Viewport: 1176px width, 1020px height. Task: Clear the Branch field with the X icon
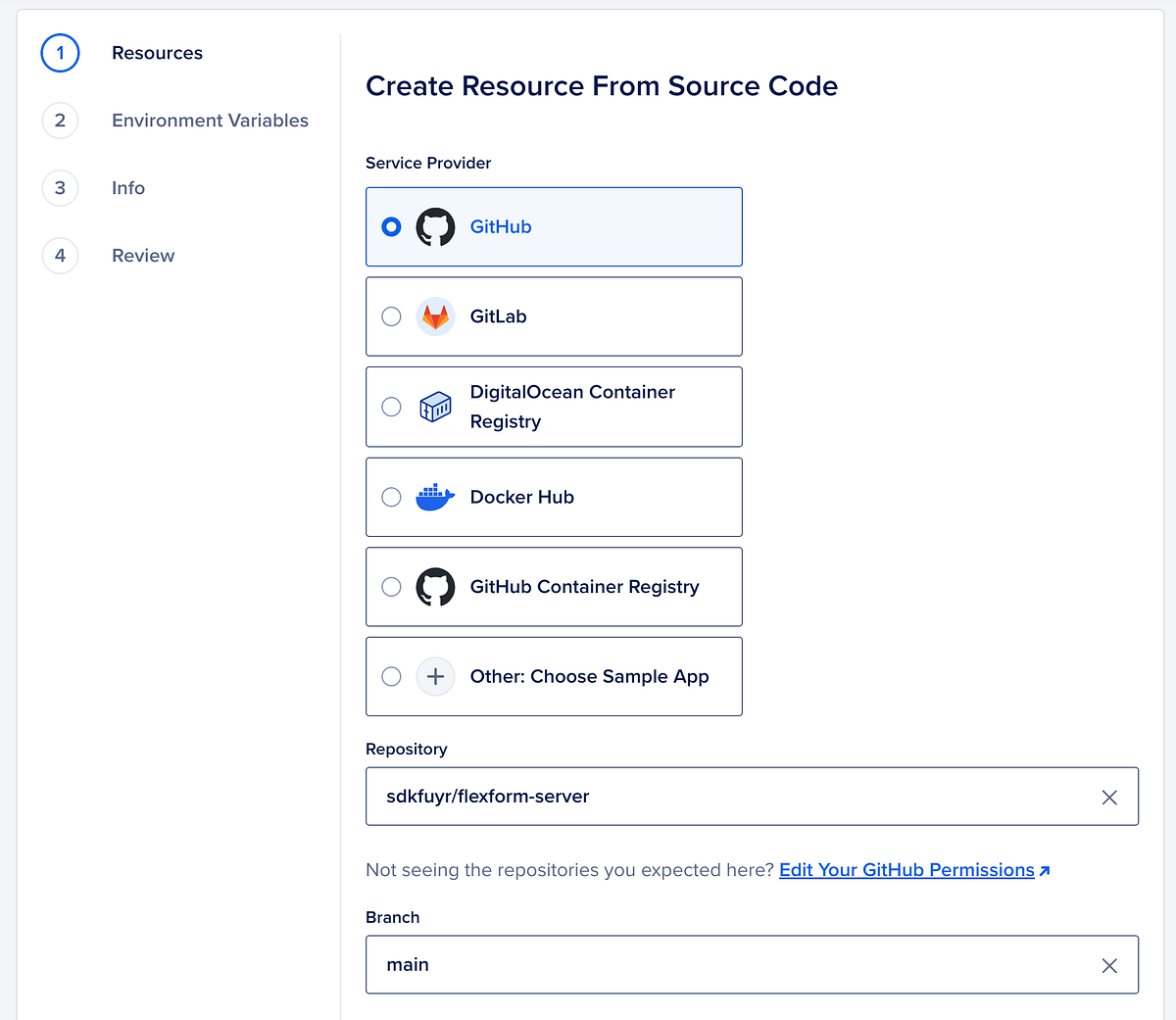coord(1109,965)
